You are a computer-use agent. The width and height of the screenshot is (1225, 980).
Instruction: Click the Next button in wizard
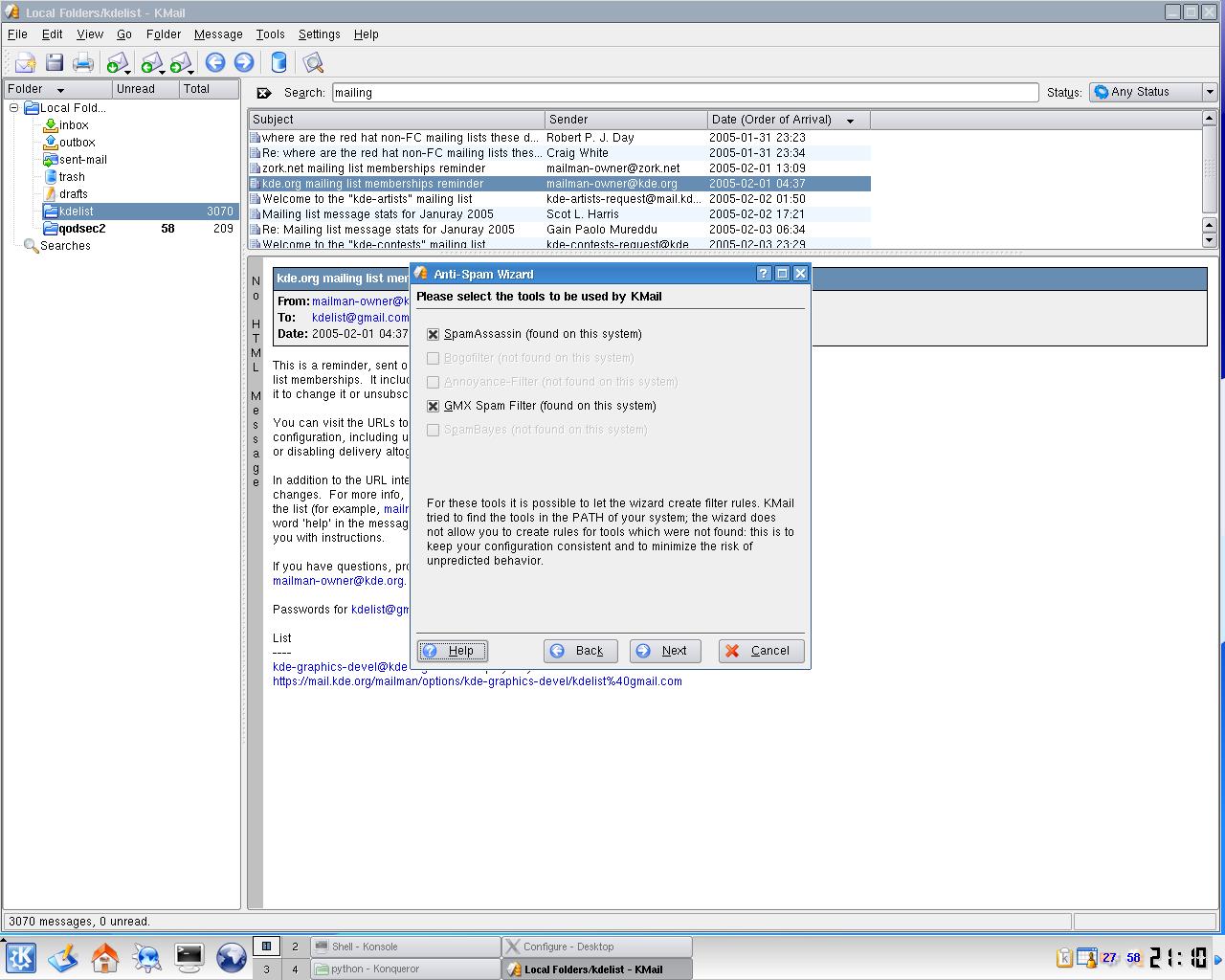[665, 651]
